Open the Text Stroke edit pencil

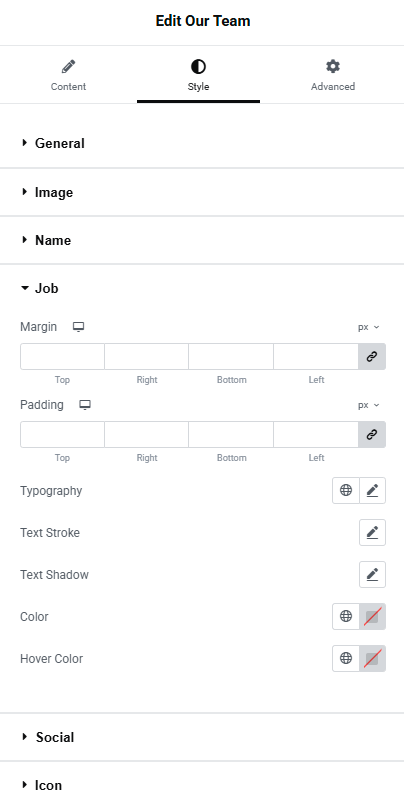(373, 533)
